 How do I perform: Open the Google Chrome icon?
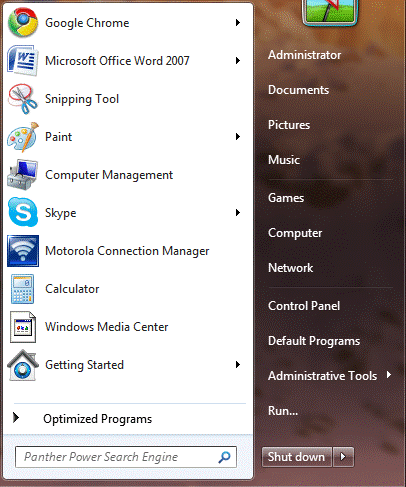click(x=23, y=23)
